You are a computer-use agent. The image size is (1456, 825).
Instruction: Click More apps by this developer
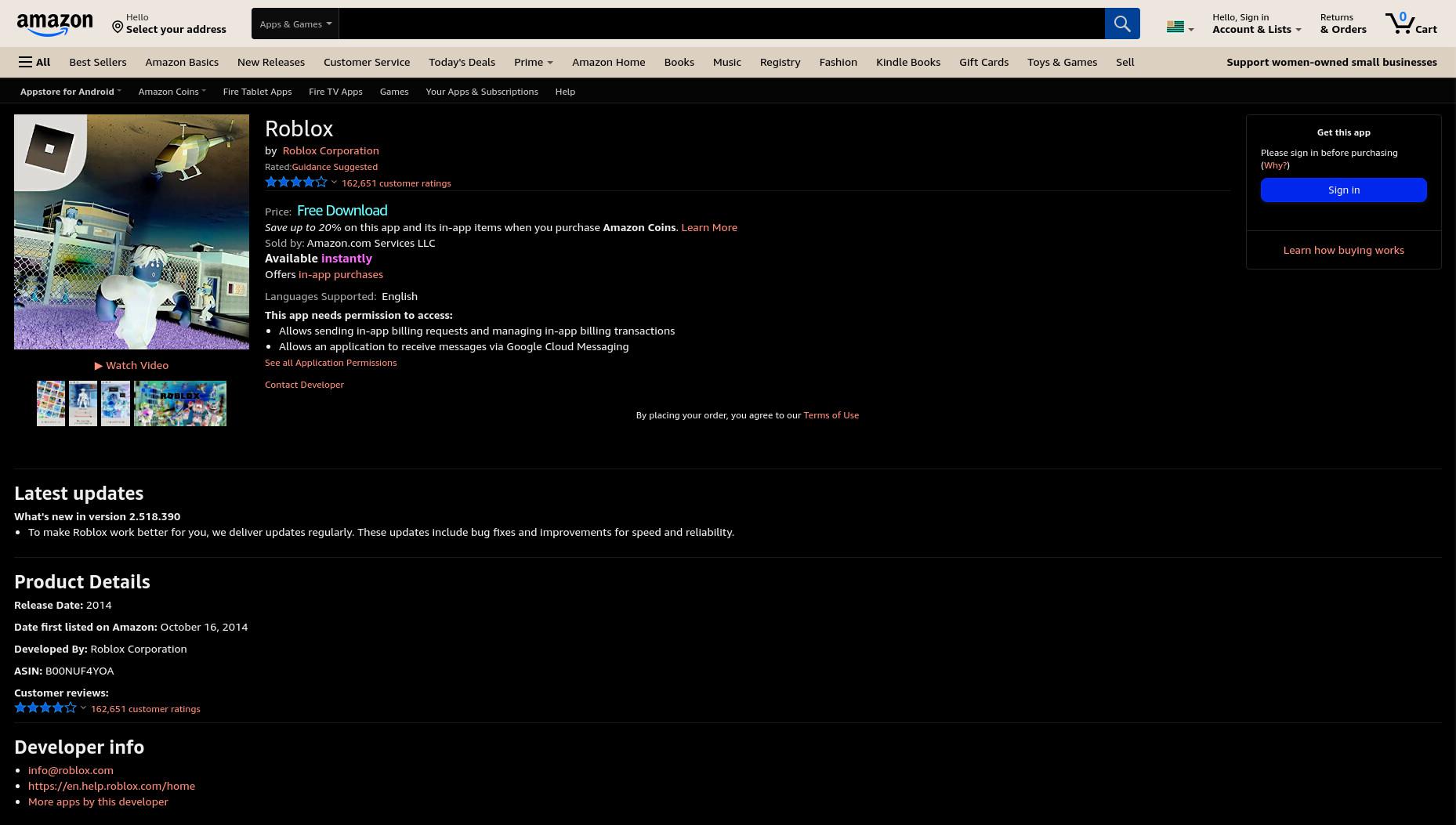click(98, 801)
